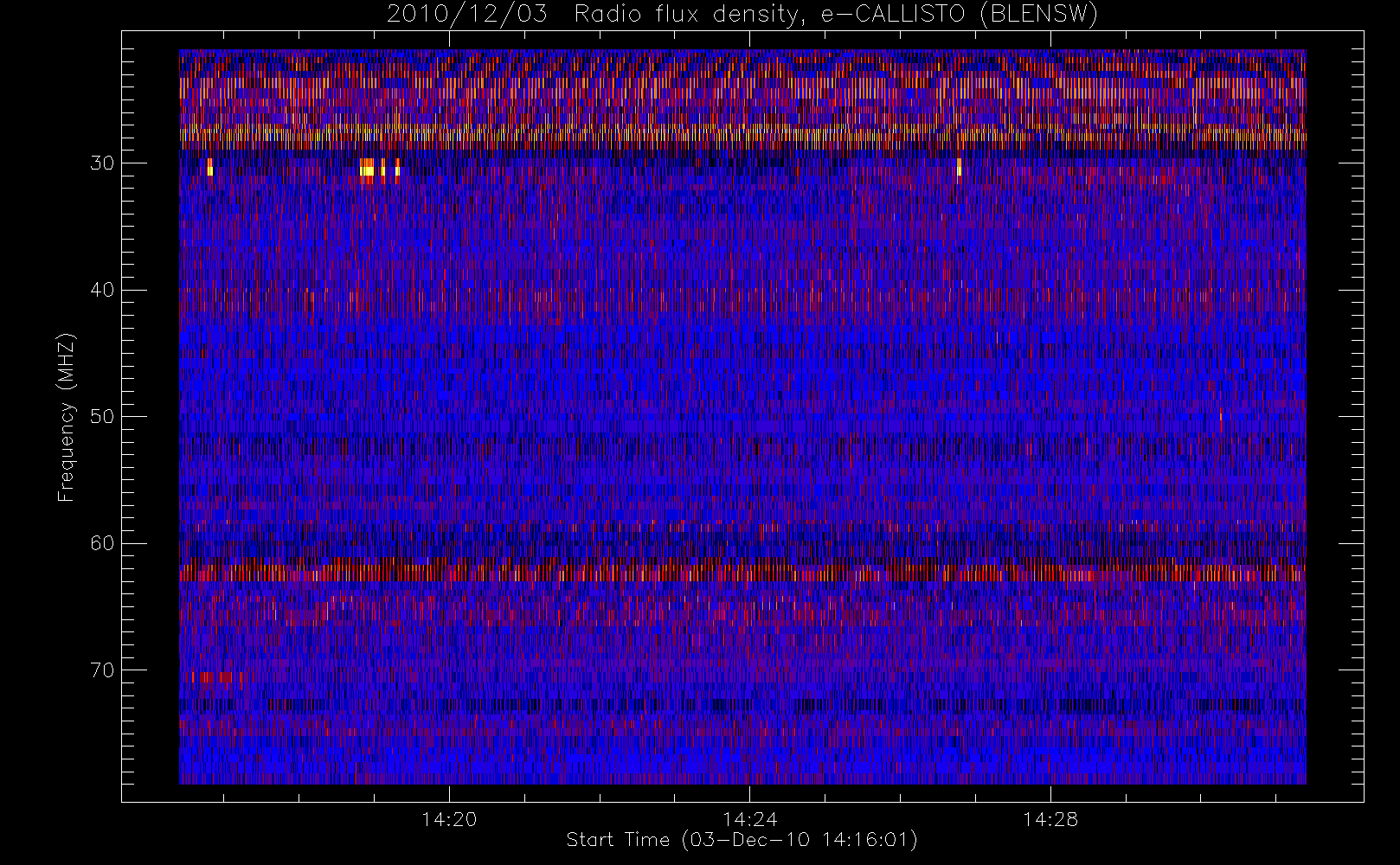Click the red-yellow interference band near 62 MHz

pyautogui.click(x=742, y=573)
